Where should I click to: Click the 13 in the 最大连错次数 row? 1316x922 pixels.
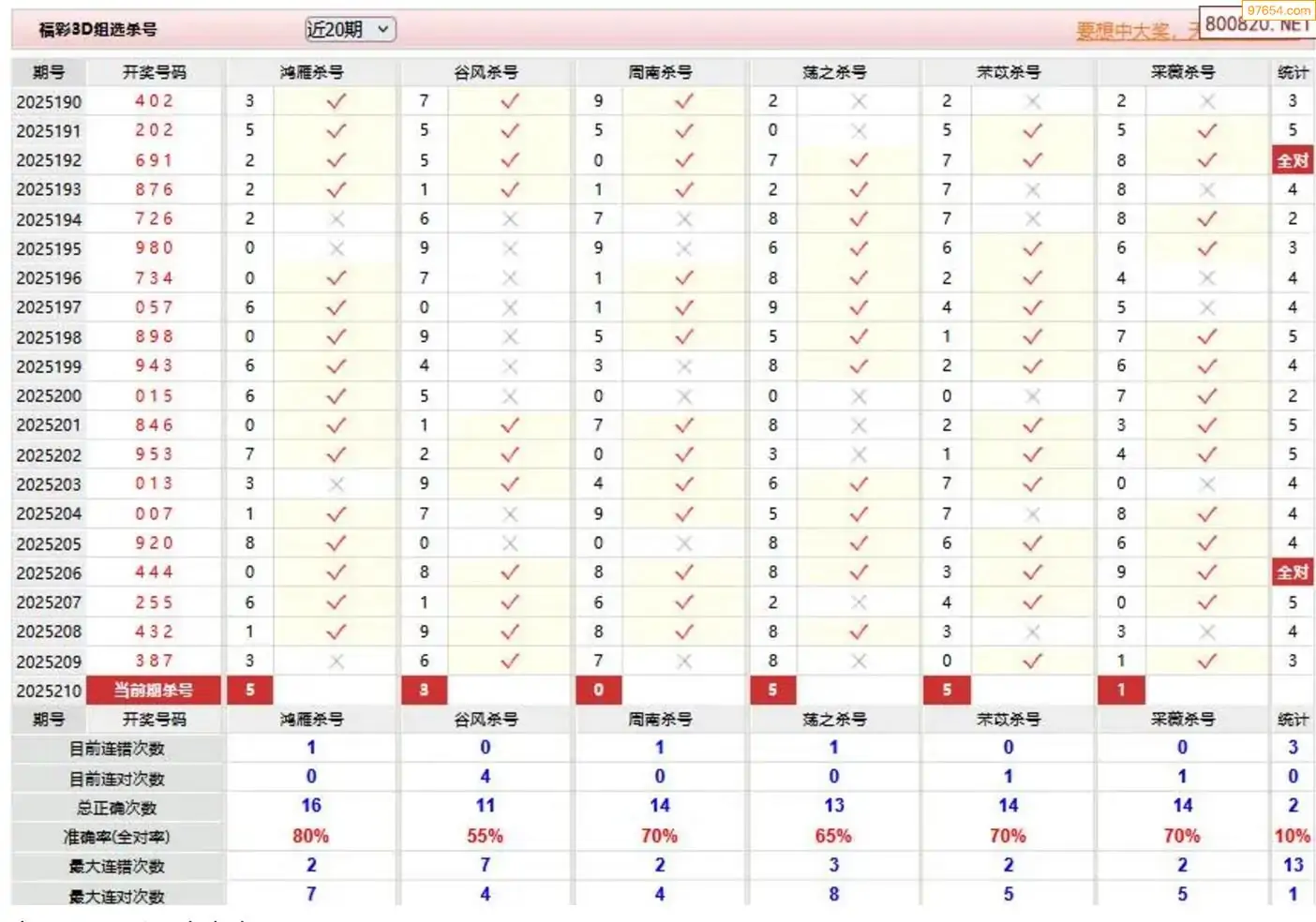click(x=1294, y=865)
